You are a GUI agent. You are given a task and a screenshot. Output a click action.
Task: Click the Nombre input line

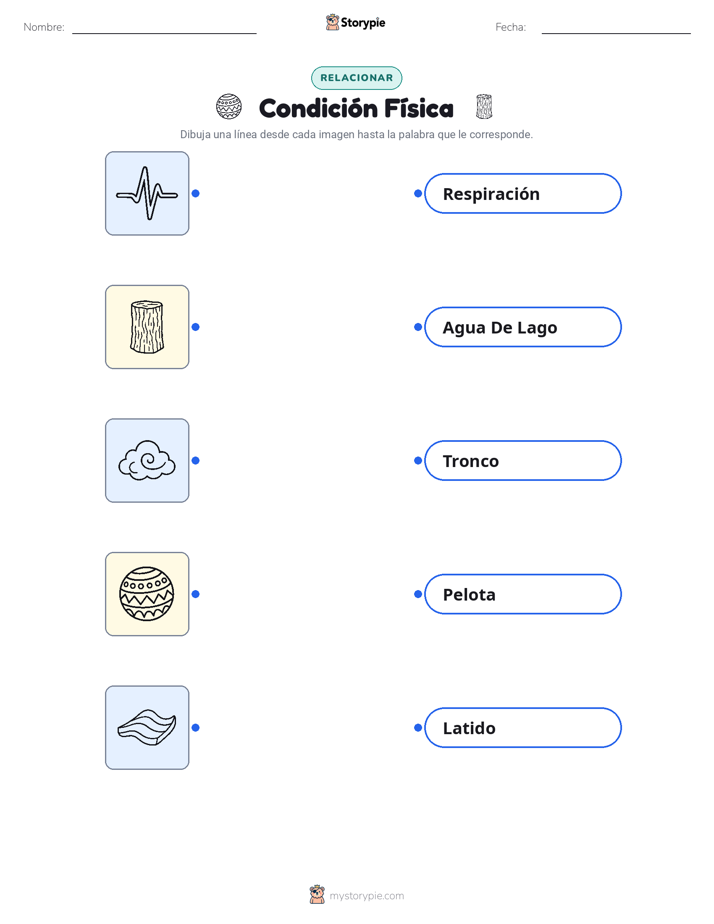[164, 32]
